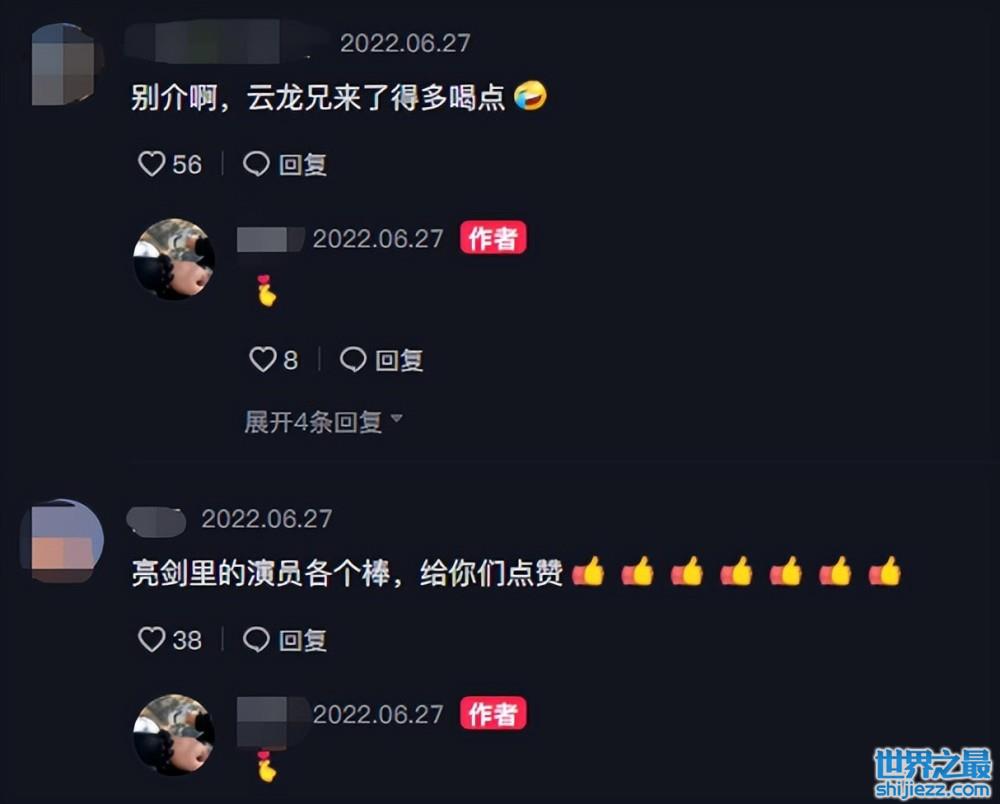The image size is (1000, 804).
Task: Click dropdown arrow next to 展开4条回复
Action: [397, 418]
